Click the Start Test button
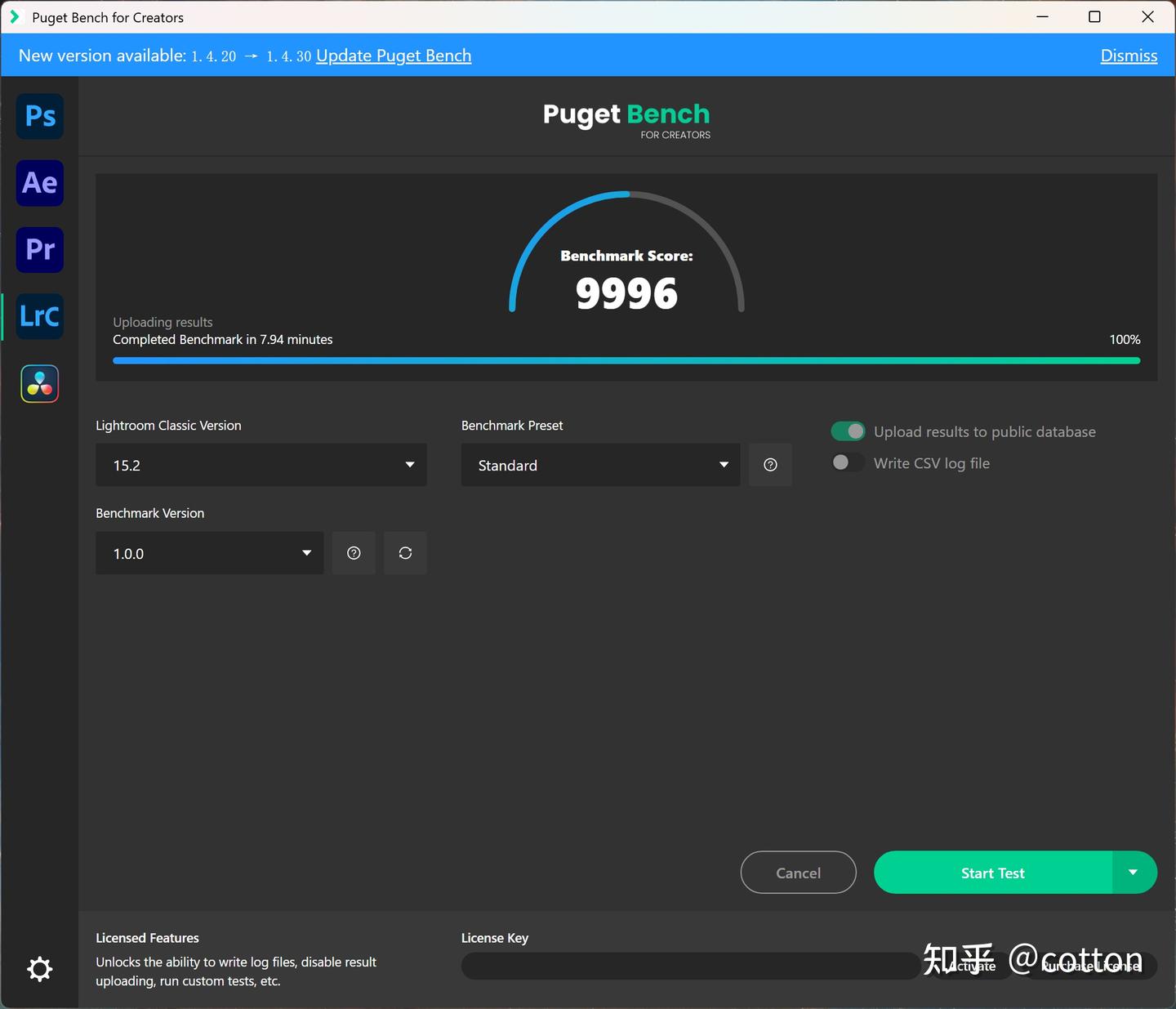This screenshot has width=1176, height=1009. 993,873
